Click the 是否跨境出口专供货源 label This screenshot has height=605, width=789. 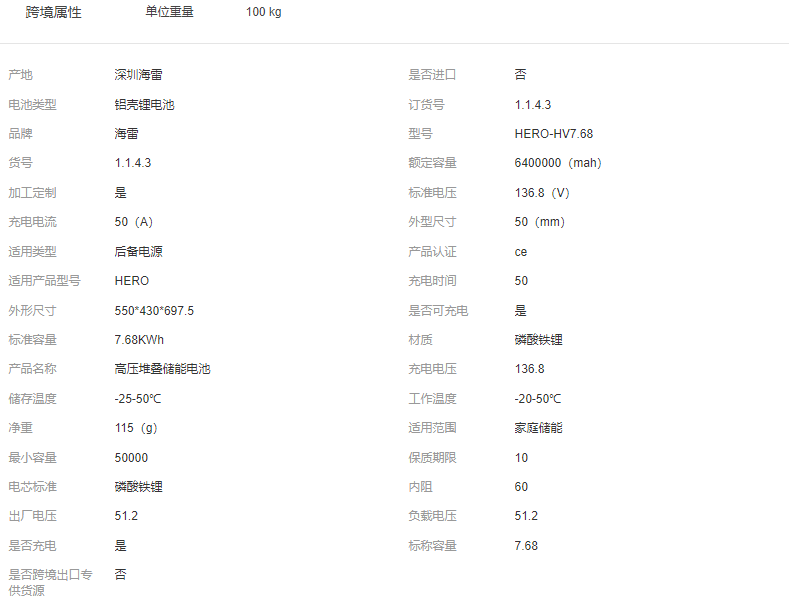coord(50,582)
